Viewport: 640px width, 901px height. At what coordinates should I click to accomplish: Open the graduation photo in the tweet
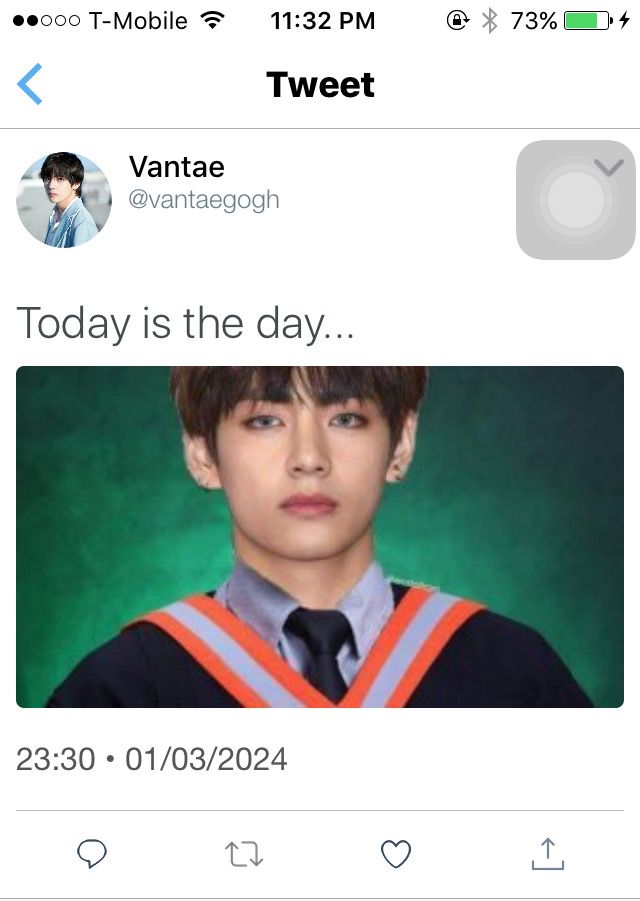[320, 537]
